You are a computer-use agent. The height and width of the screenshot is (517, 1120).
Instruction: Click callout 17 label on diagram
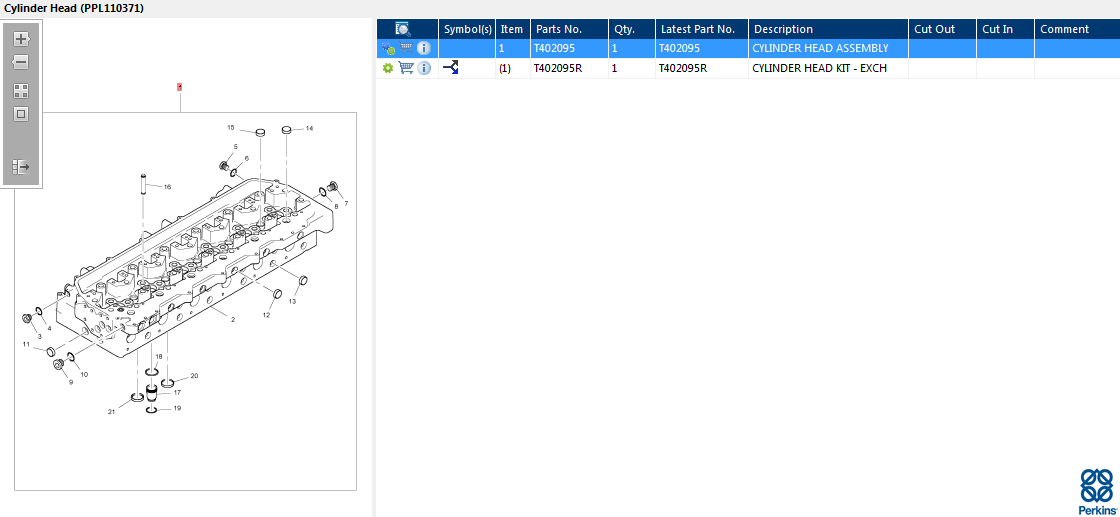tap(176, 392)
